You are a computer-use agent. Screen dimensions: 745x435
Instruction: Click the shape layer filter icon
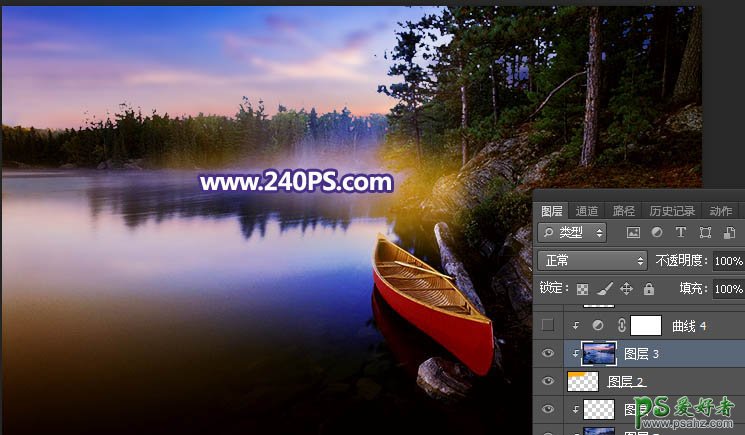pos(705,232)
